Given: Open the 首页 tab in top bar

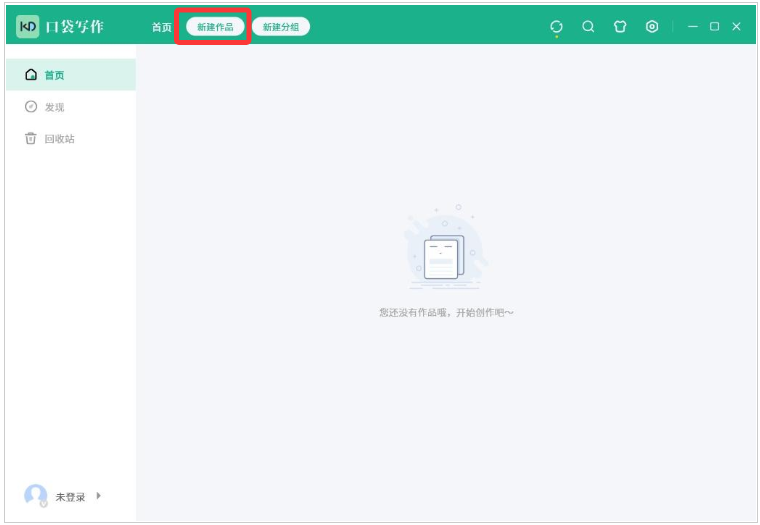Looking at the screenshot, I should [161, 27].
